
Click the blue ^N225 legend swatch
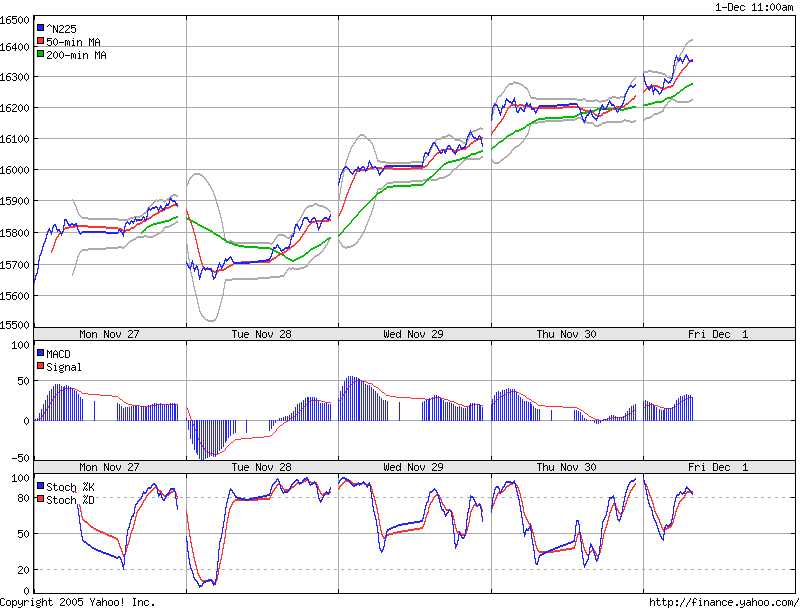[41, 28]
